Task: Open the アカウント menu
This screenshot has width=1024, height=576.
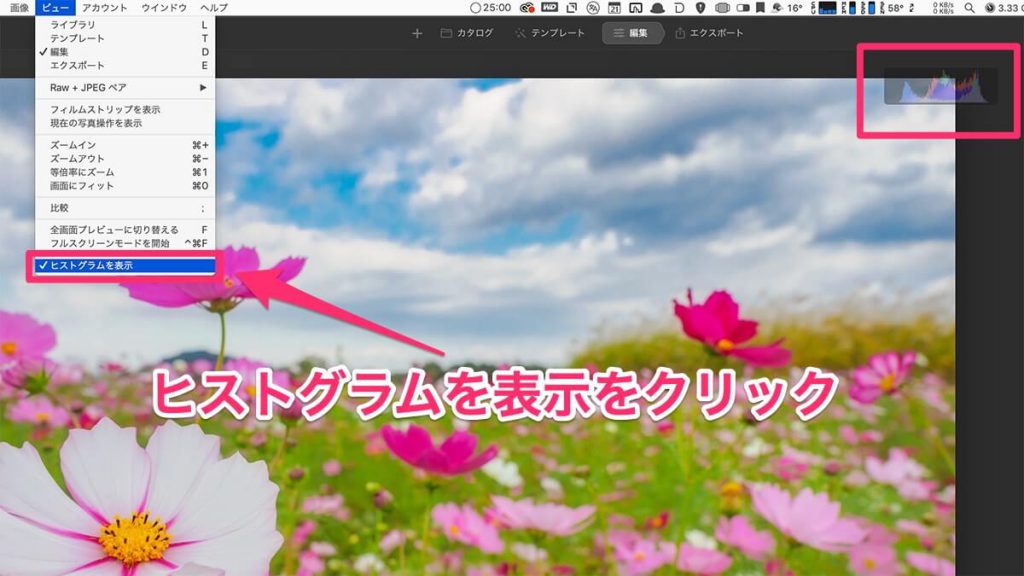Action: pos(104,8)
